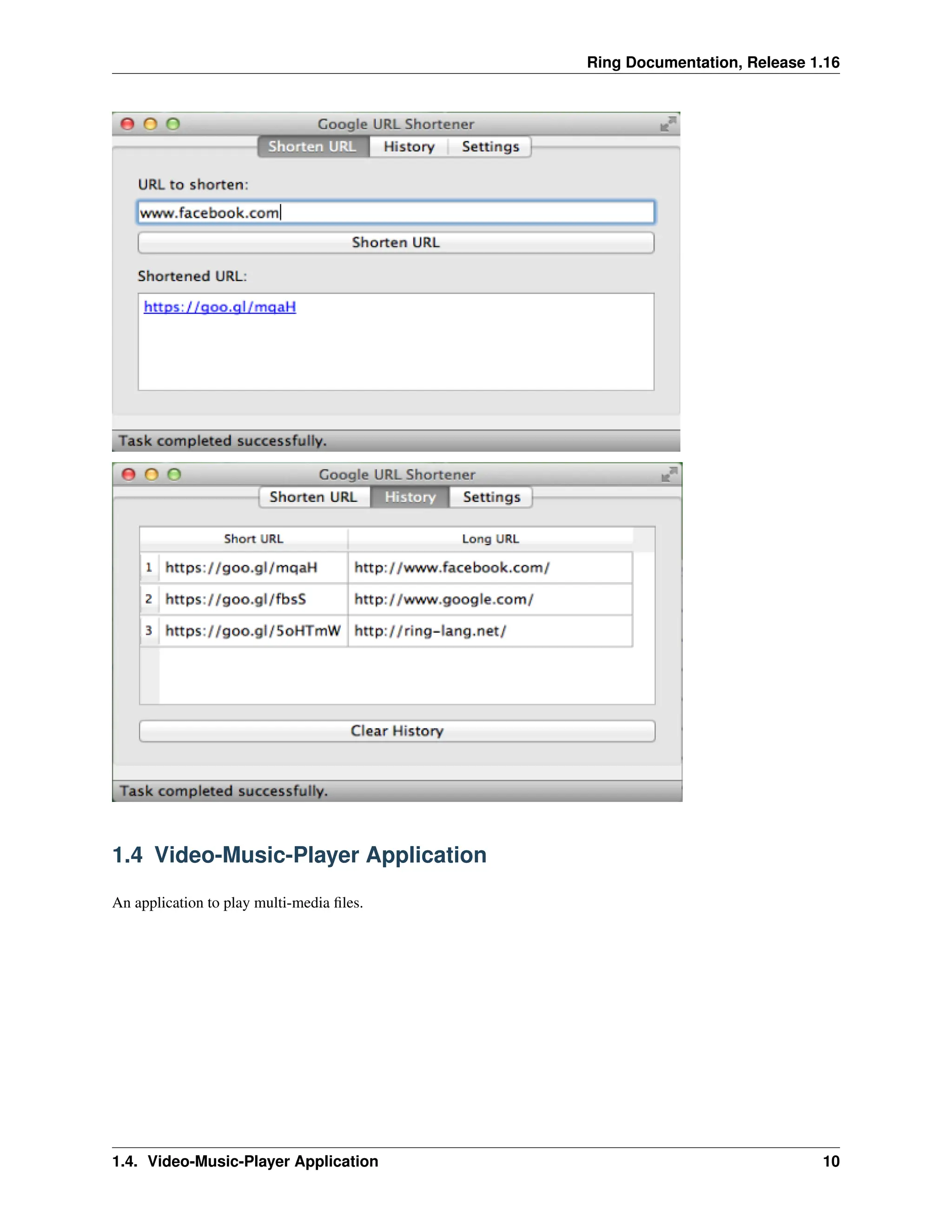The width and height of the screenshot is (952, 1232).
Task: Select history row number 3 header
Action: tap(149, 631)
